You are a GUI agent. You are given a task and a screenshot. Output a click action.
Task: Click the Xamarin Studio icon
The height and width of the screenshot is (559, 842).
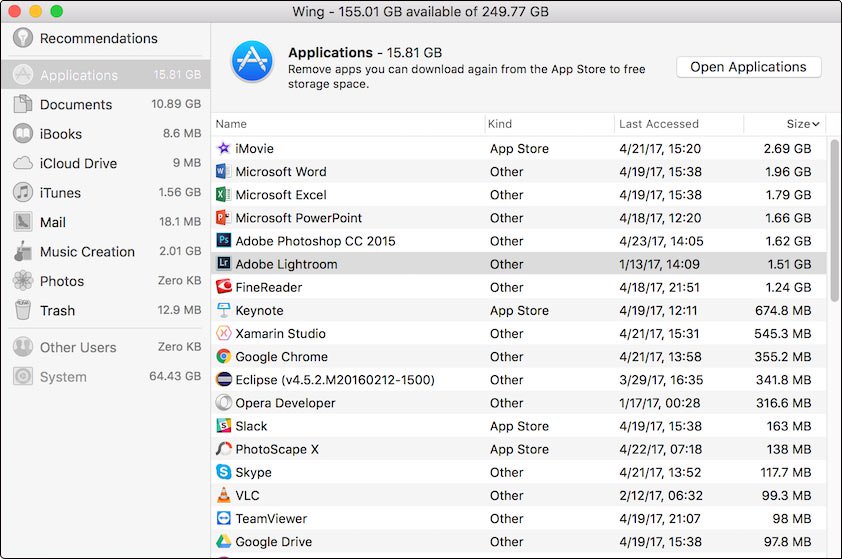[x=223, y=333]
